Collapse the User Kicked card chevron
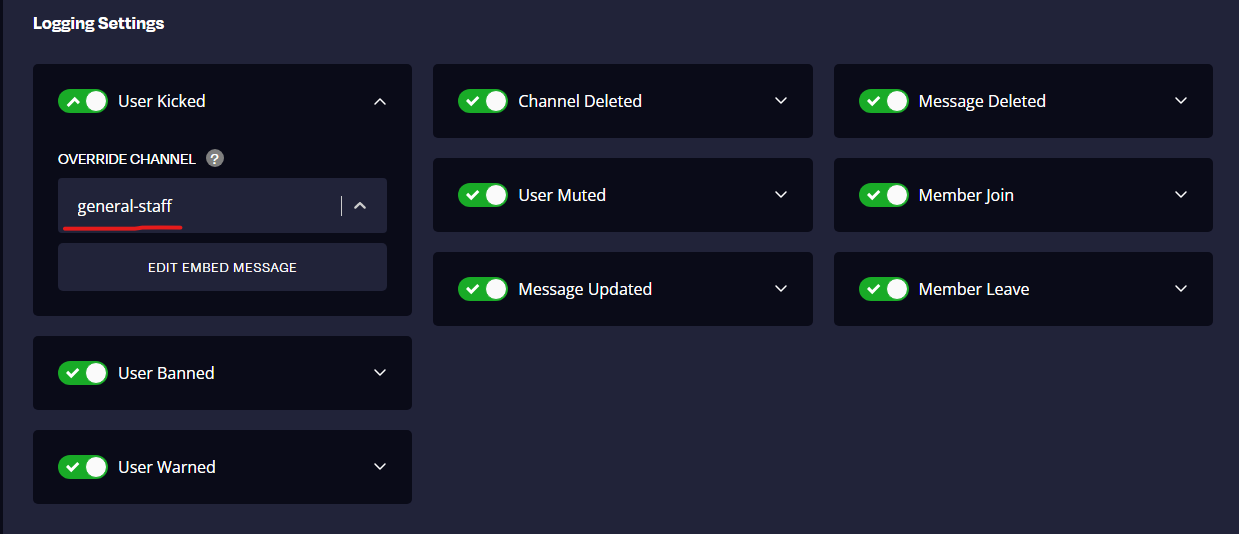 pos(380,101)
